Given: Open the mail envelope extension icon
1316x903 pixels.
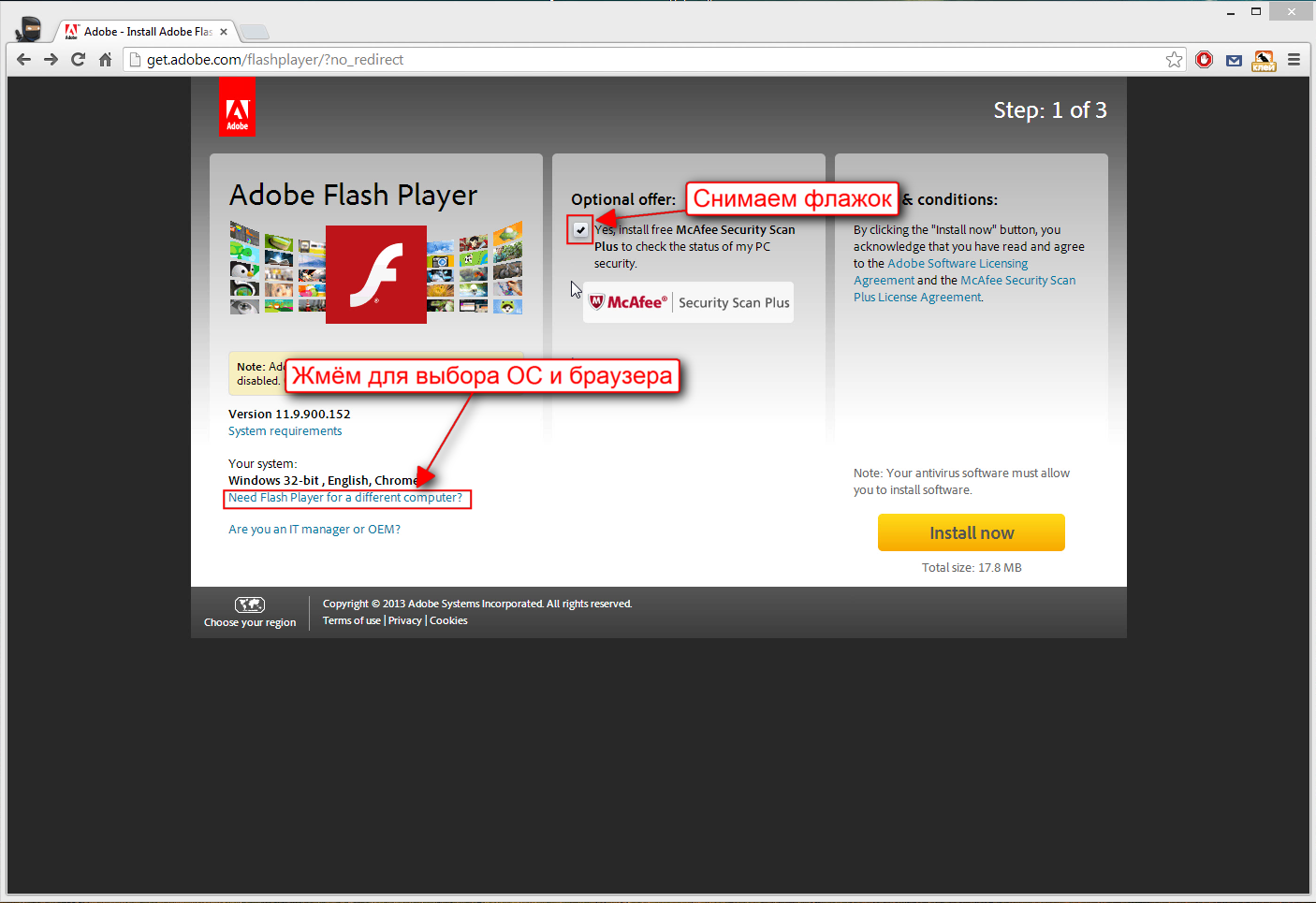Looking at the screenshot, I should click(x=1234, y=60).
